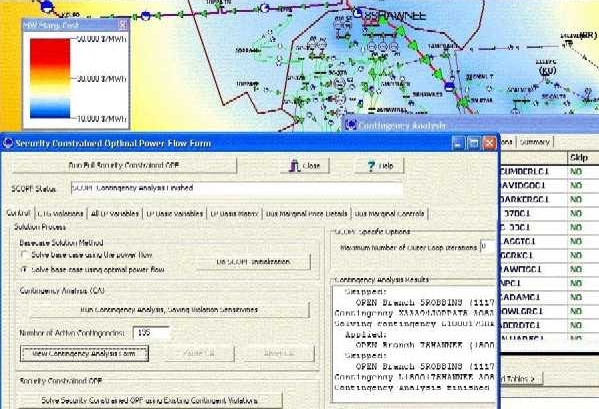Click the blue generator symbol right of the legend title

146,16
